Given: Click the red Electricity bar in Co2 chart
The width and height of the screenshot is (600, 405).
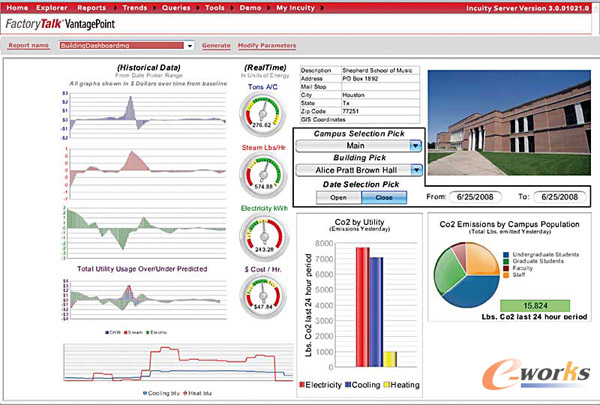Looking at the screenshot, I should pyautogui.click(x=362, y=307).
